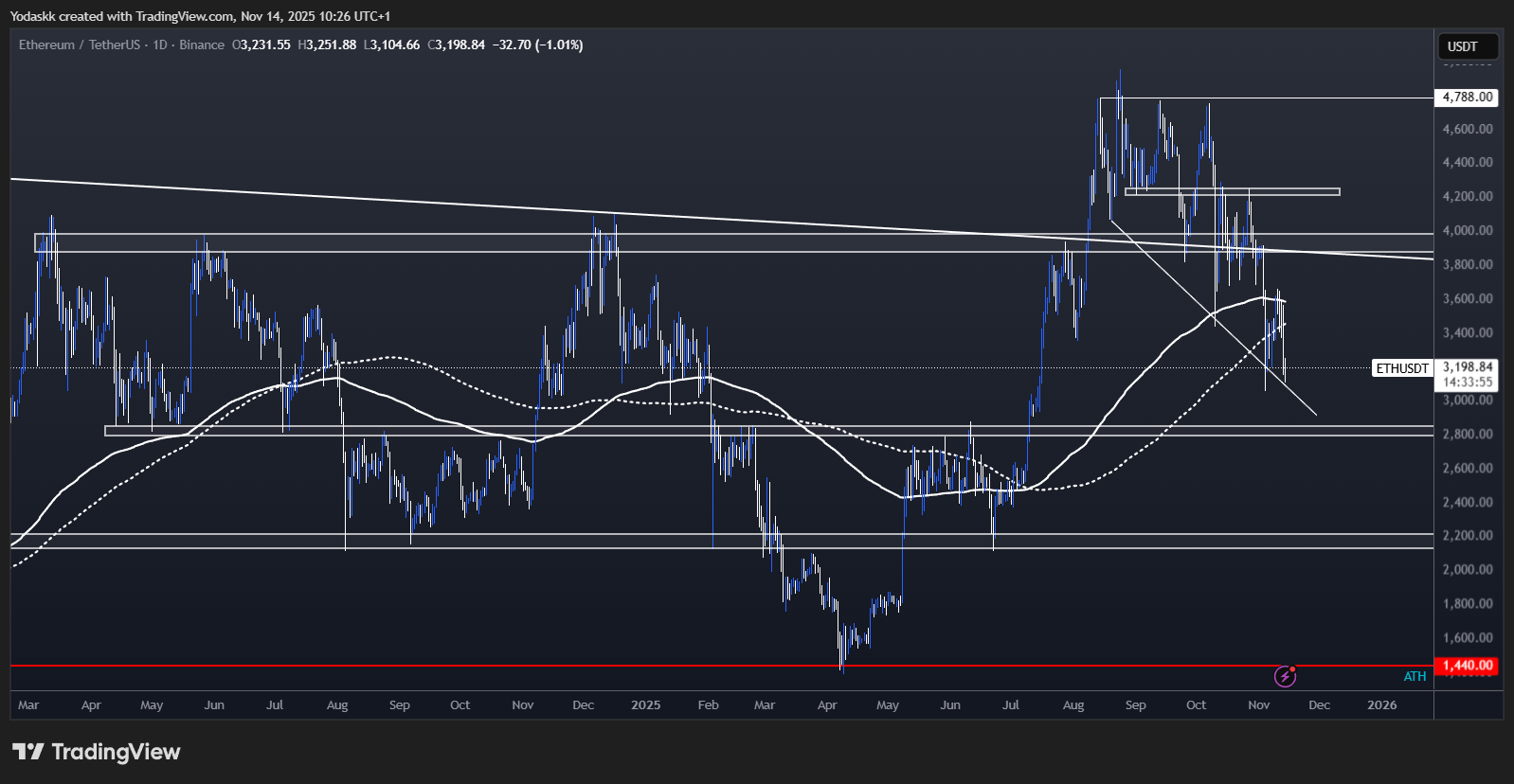The height and width of the screenshot is (784, 1514).
Task: Click the 'Yodaskk created with TradingView.com' header text
Action: point(121,16)
